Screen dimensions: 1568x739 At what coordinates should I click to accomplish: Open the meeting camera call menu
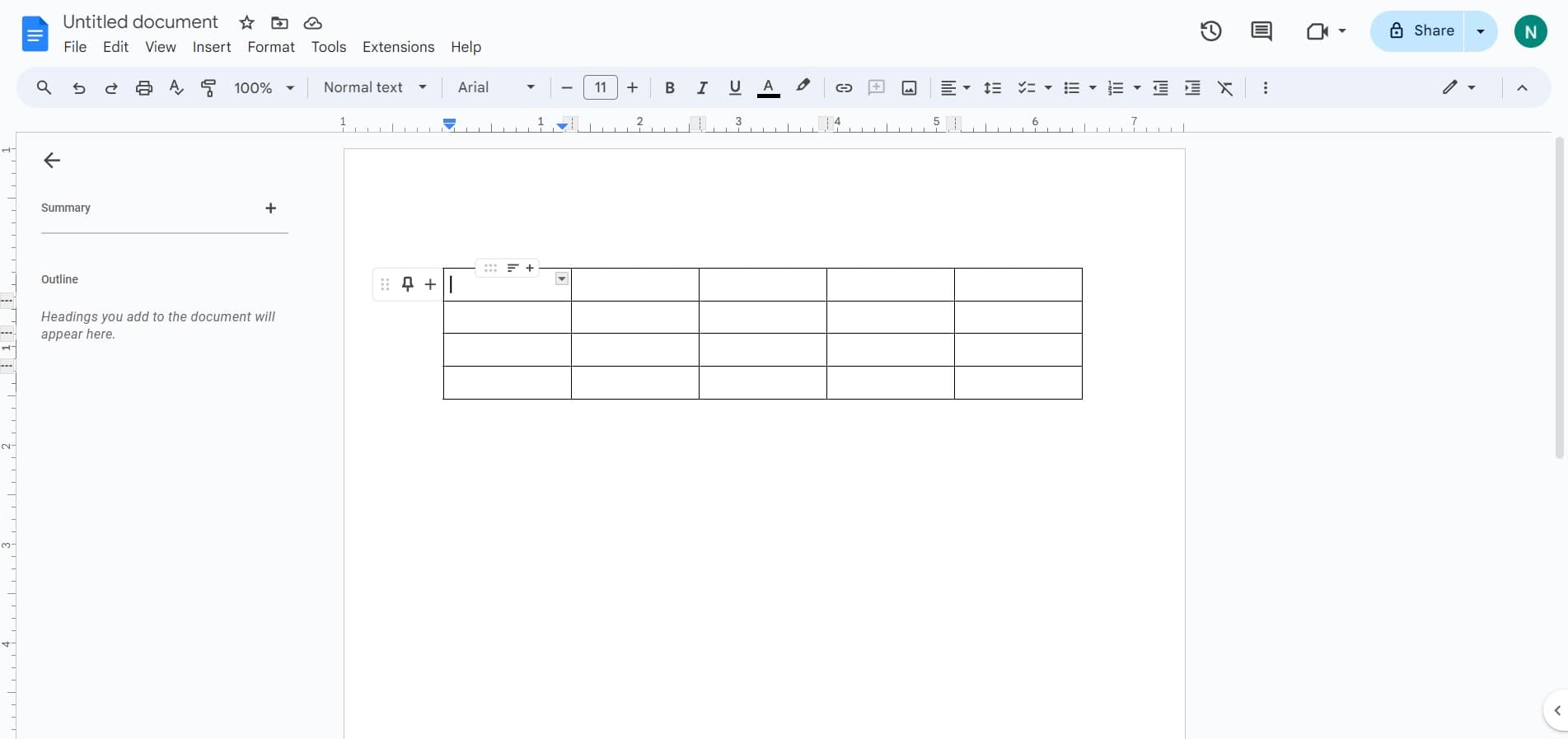tap(1326, 31)
